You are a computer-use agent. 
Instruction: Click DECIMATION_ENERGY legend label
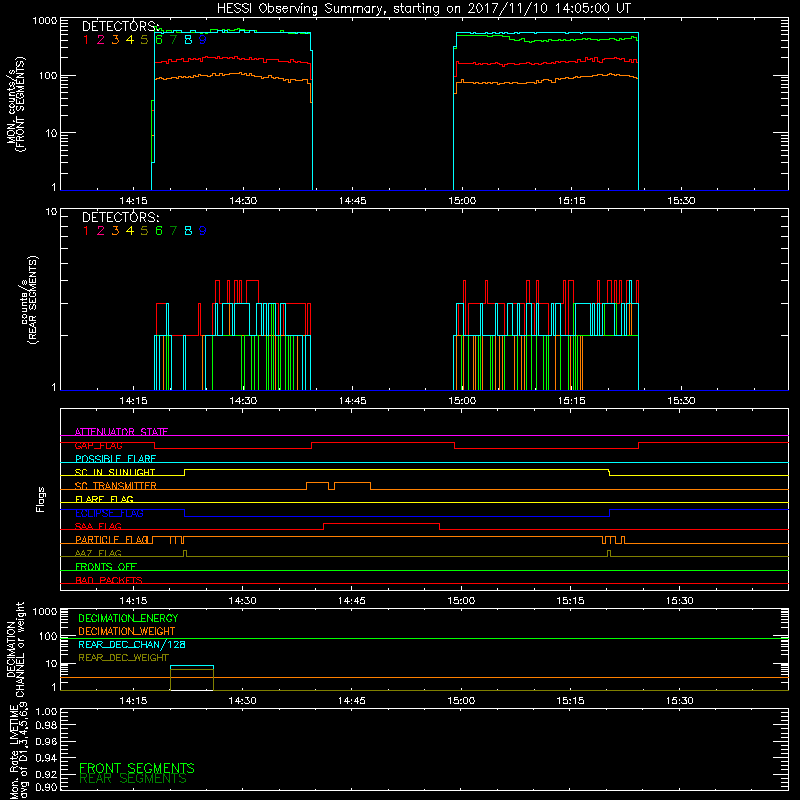click(x=128, y=618)
